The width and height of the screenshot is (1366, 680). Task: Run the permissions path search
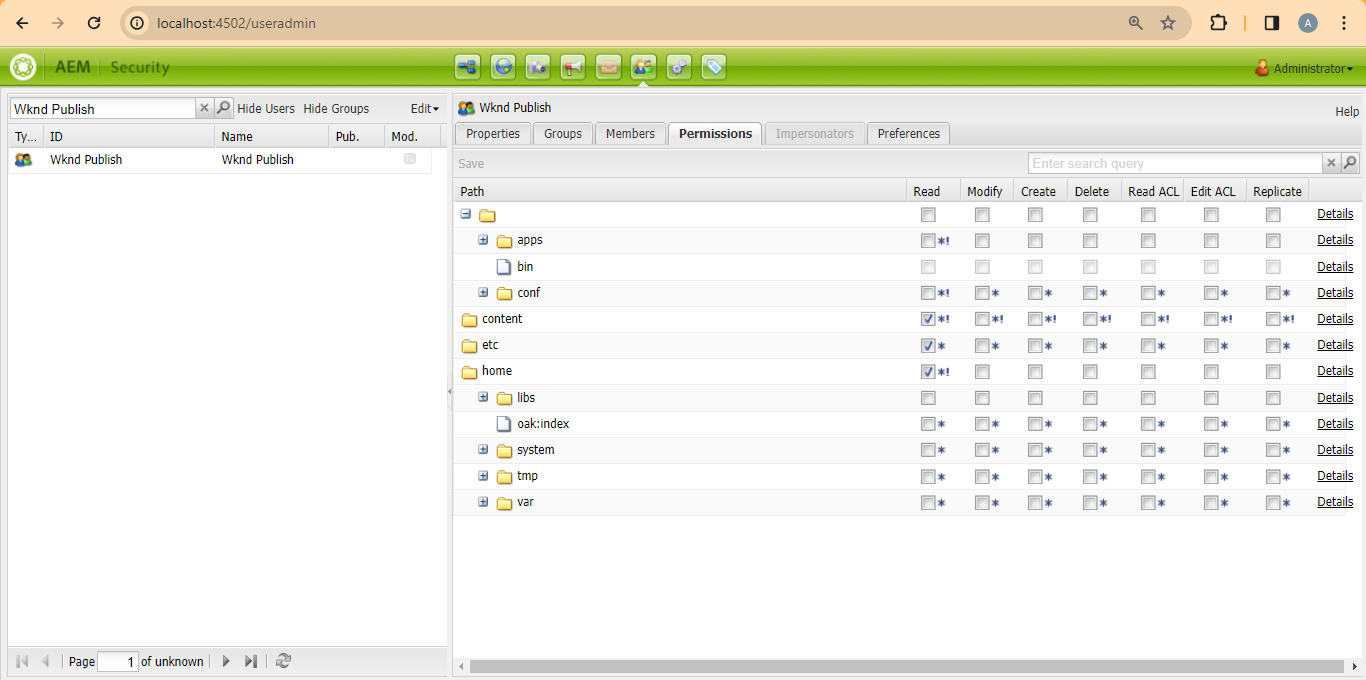(x=1350, y=163)
